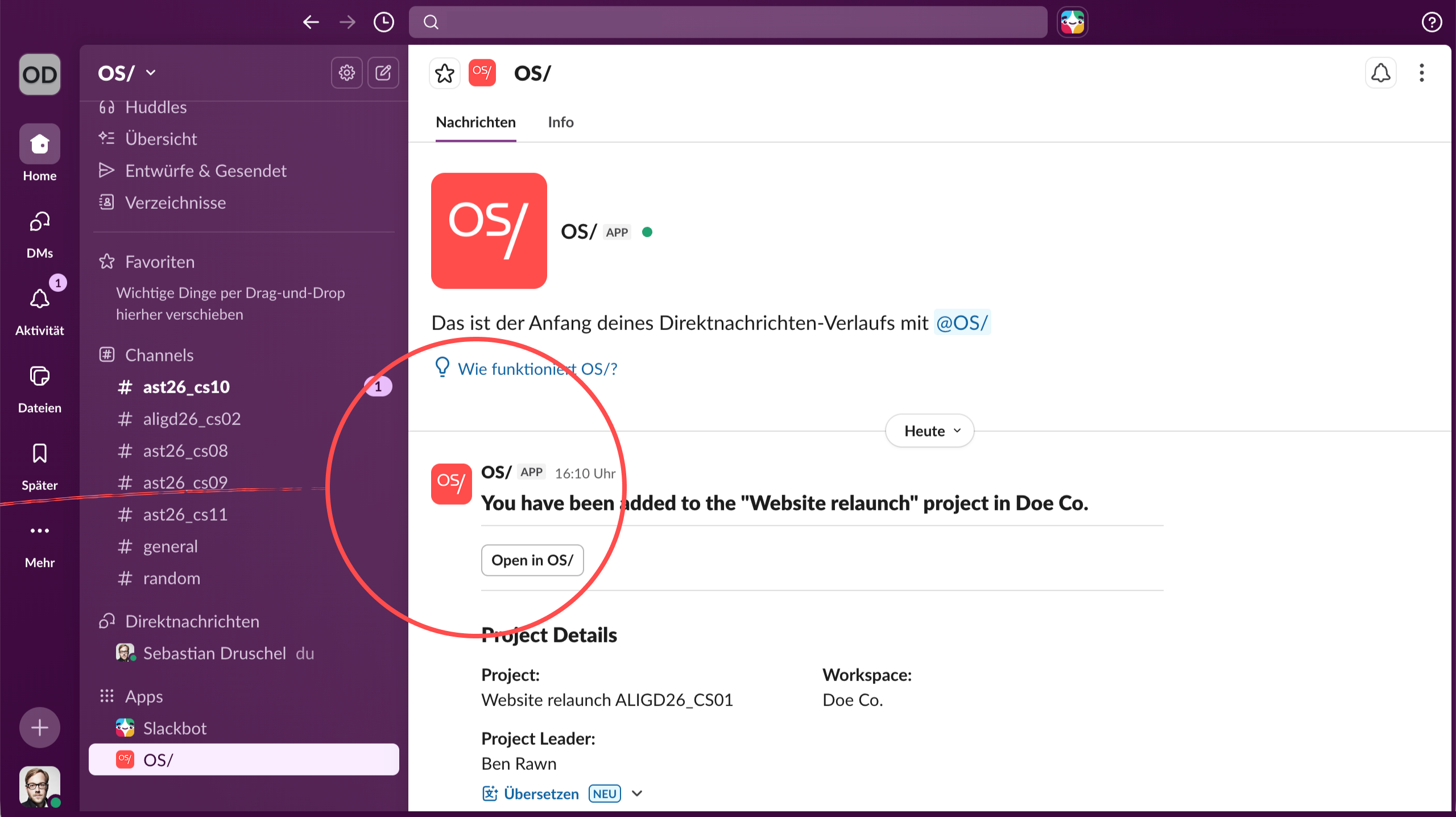1456x817 pixels.
Task: Open sidebar settings gear icon
Action: coord(346,73)
